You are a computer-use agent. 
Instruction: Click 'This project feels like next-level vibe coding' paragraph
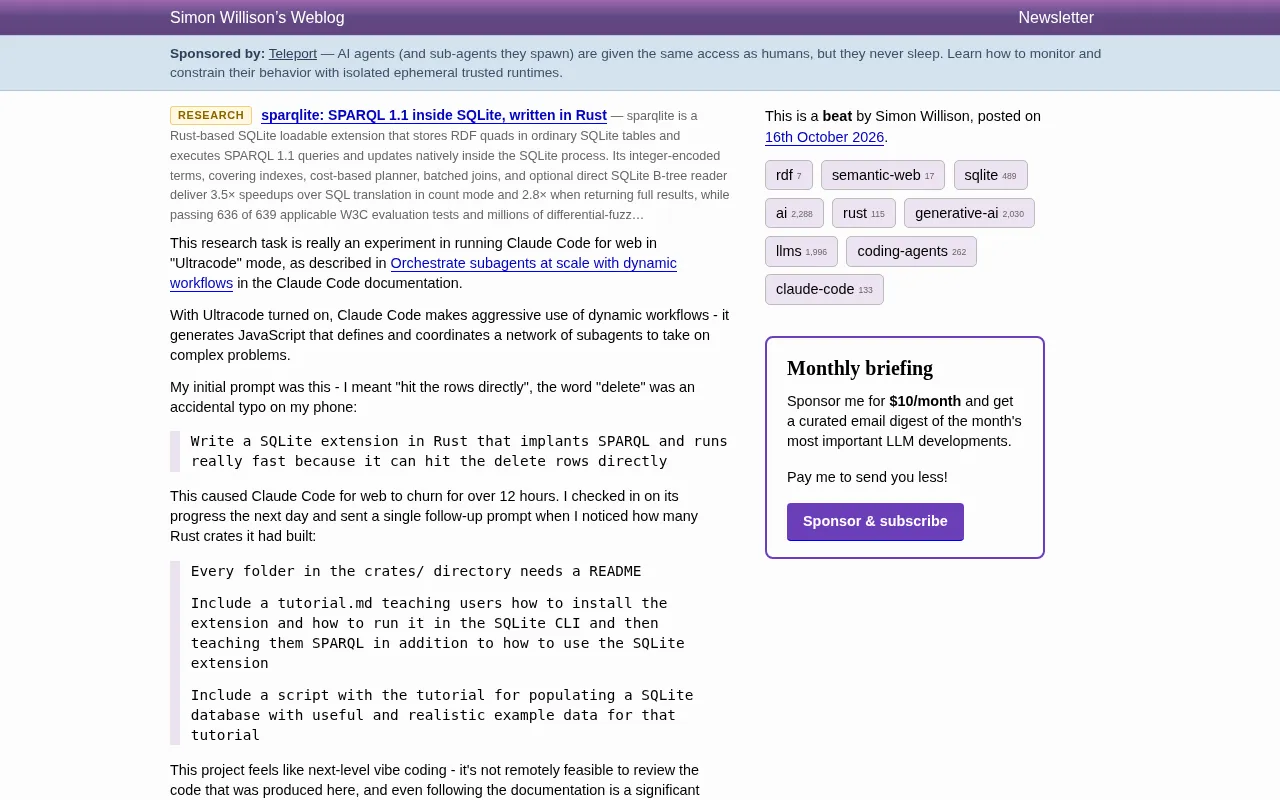pyautogui.click(x=434, y=780)
